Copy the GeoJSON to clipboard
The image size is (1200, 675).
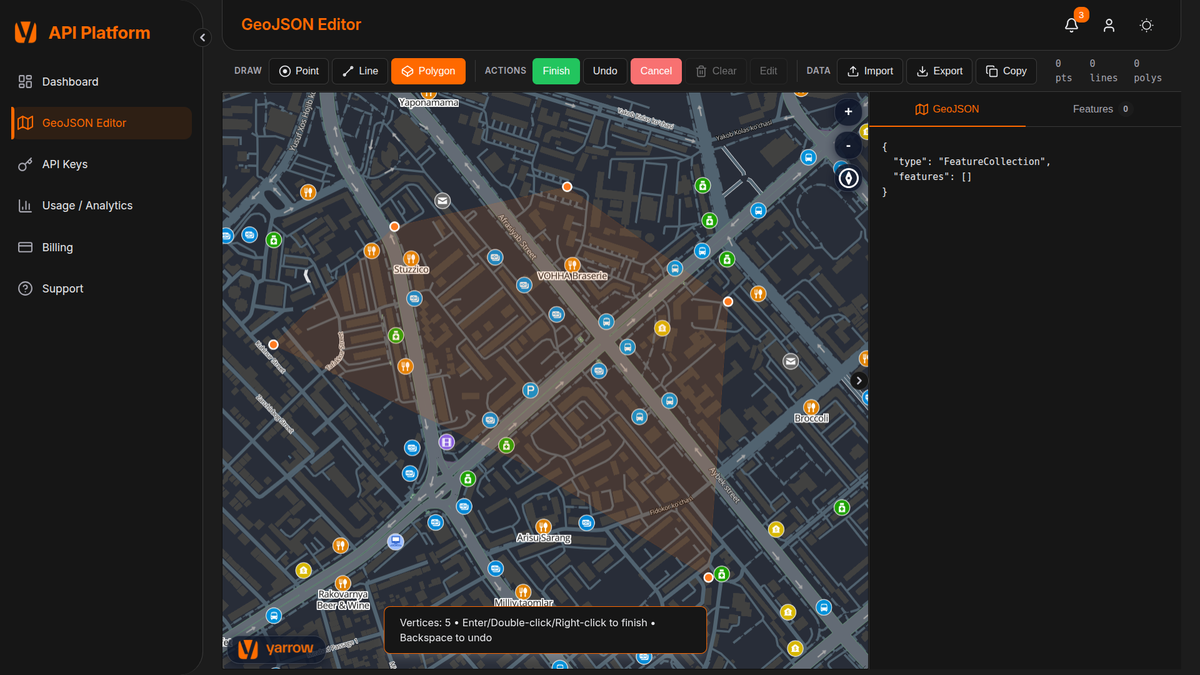[x=1006, y=71]
